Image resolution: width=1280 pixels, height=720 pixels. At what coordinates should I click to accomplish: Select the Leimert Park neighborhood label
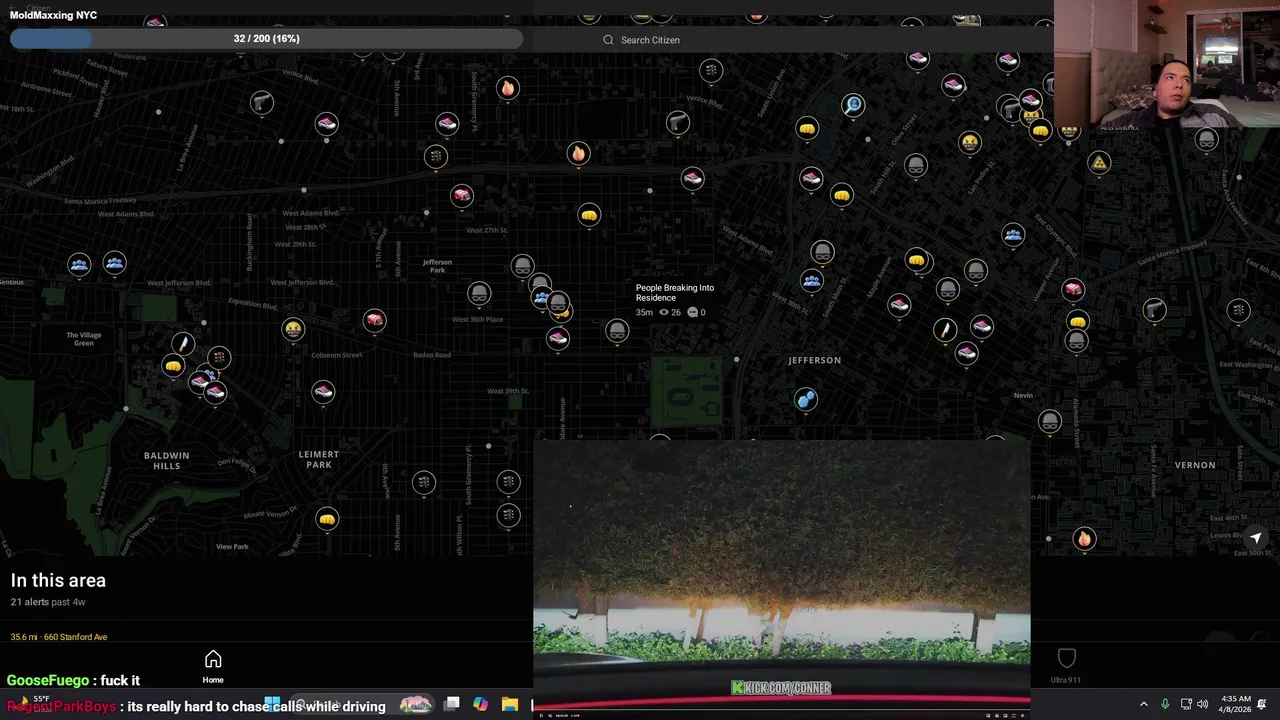click(319, 459)
